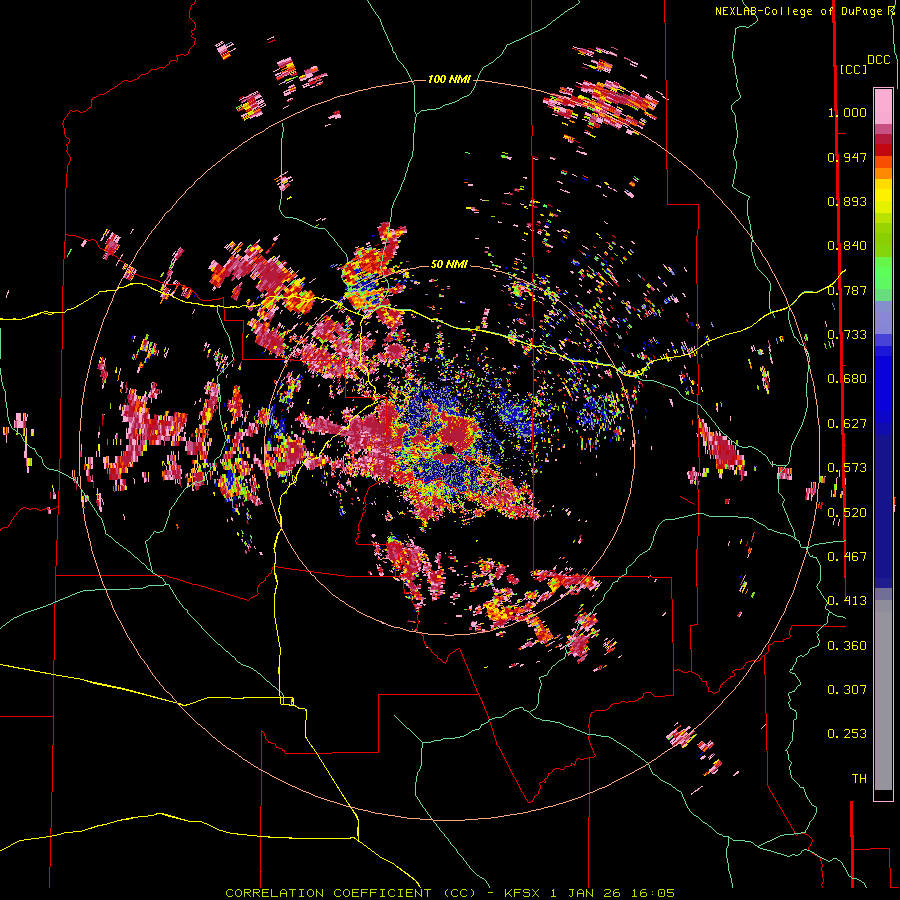This screenshot has width=900, height=900.
Task: Click the 0.413 scale value
Action: click(x=847, y=601)
